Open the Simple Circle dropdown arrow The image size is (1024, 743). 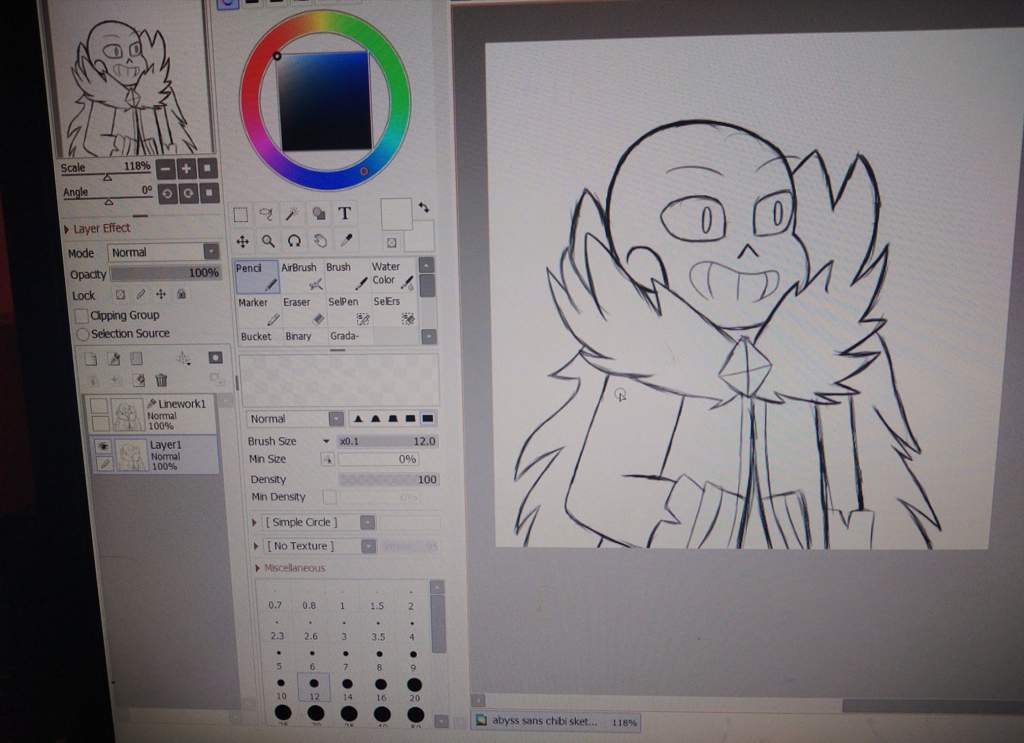click(x=368, y=522)
